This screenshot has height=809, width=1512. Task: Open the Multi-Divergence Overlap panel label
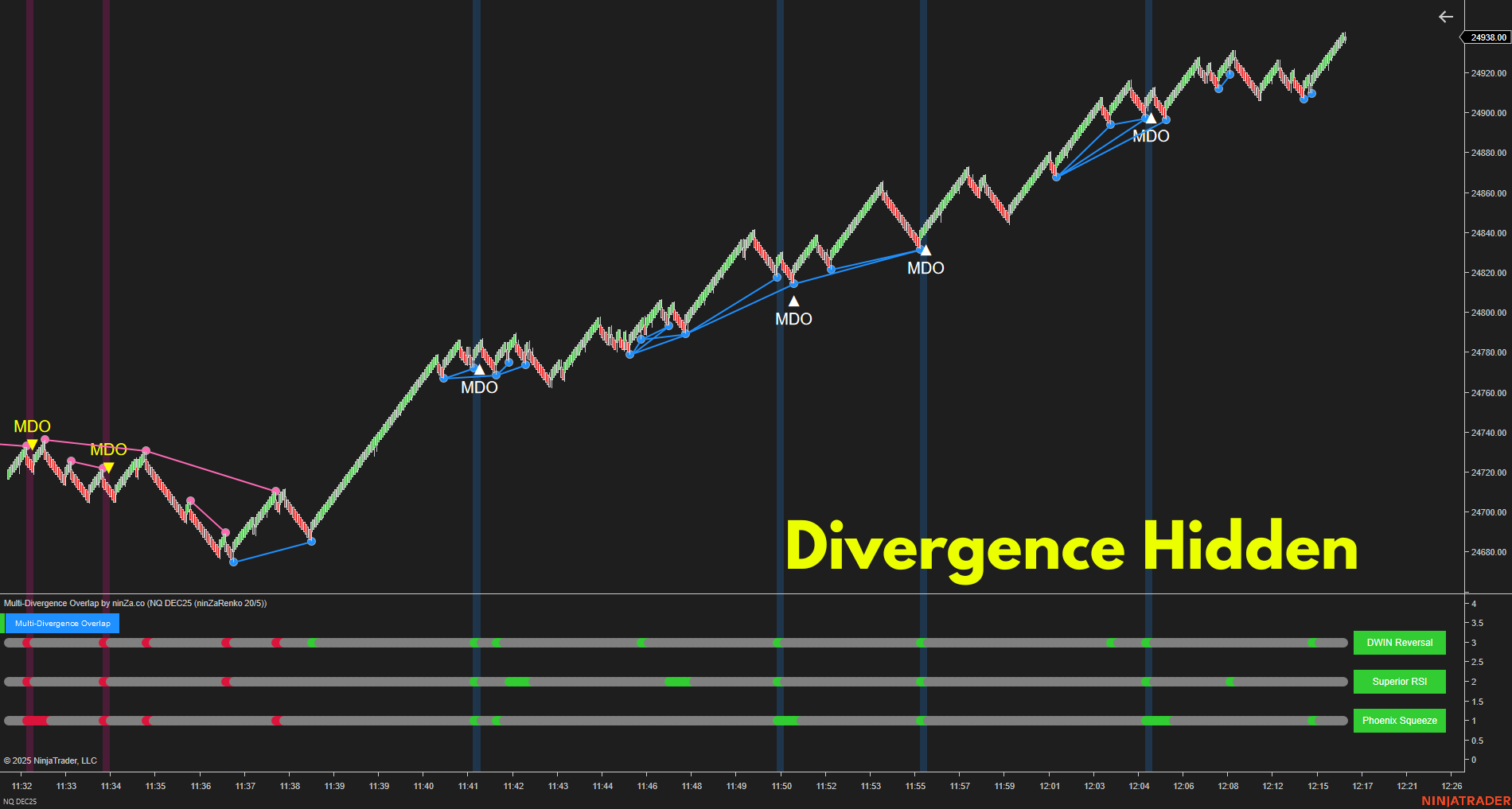click(x=61, y=624)
